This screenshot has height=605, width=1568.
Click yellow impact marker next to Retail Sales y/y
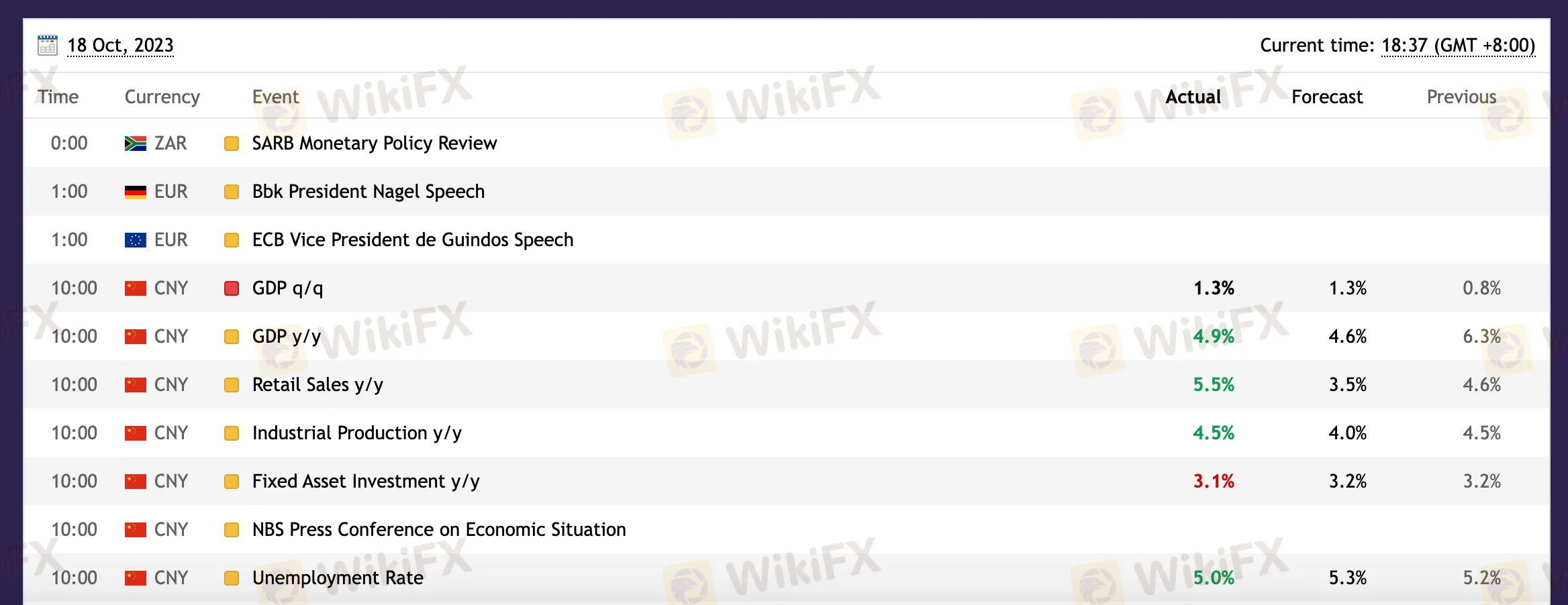click(x=232, y=385)
